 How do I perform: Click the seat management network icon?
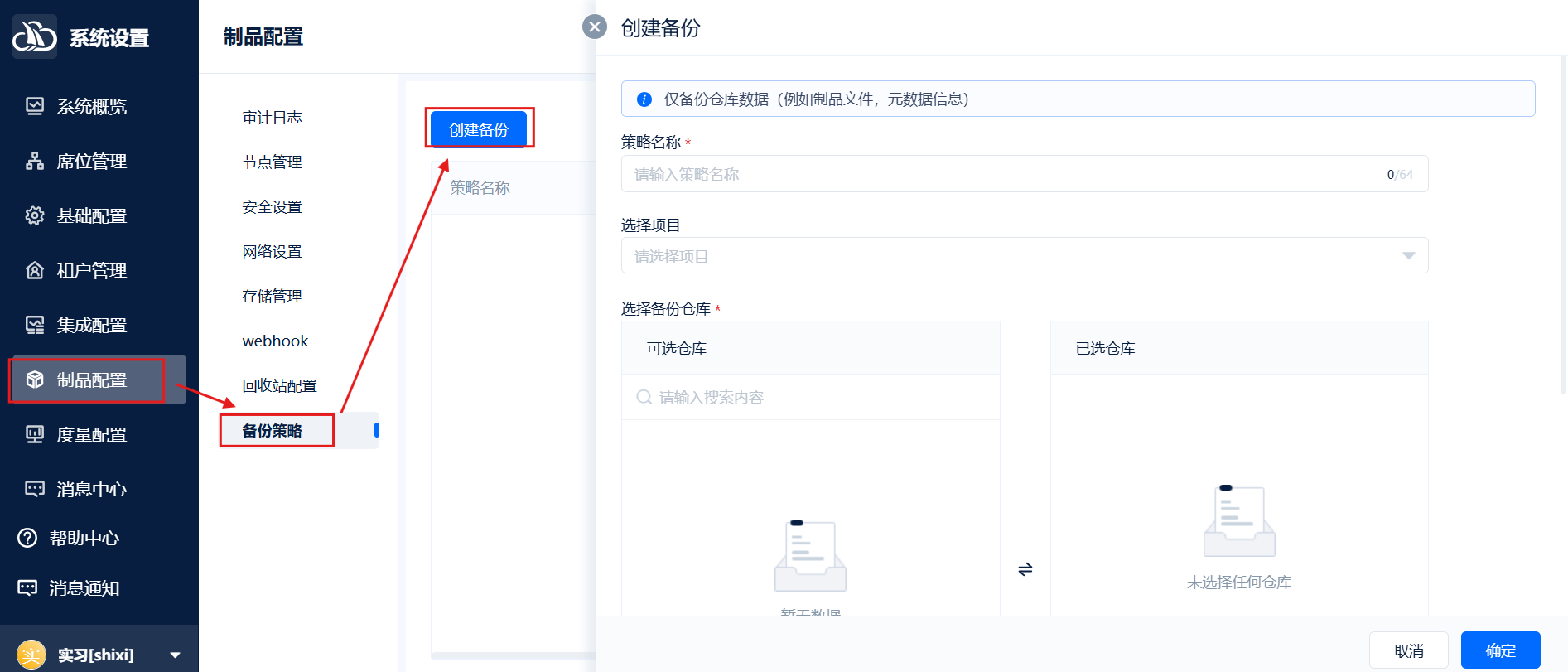(35, 161)
